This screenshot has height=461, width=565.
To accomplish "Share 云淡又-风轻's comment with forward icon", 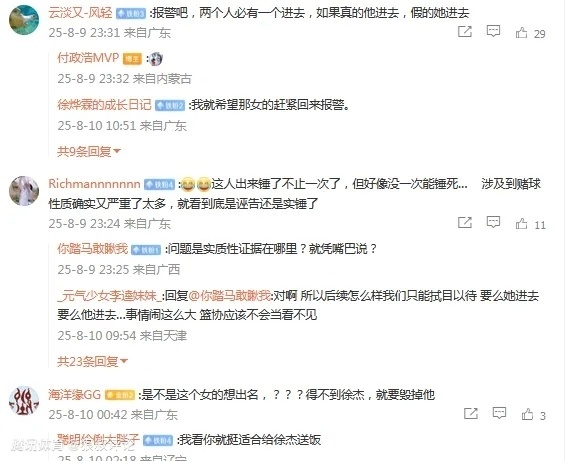I will pyautogui.click(x=465, y=32).
